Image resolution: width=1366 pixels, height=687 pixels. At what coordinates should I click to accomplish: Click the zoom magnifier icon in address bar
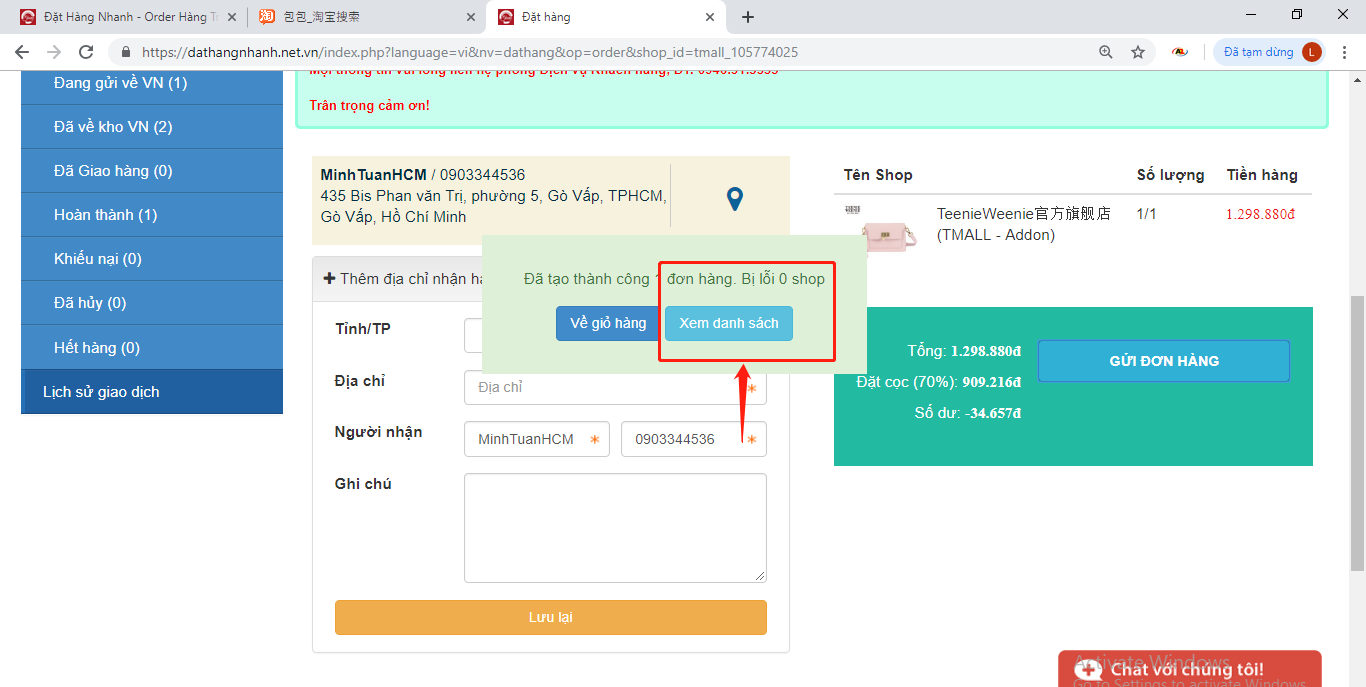click(x=1105, y=52)
